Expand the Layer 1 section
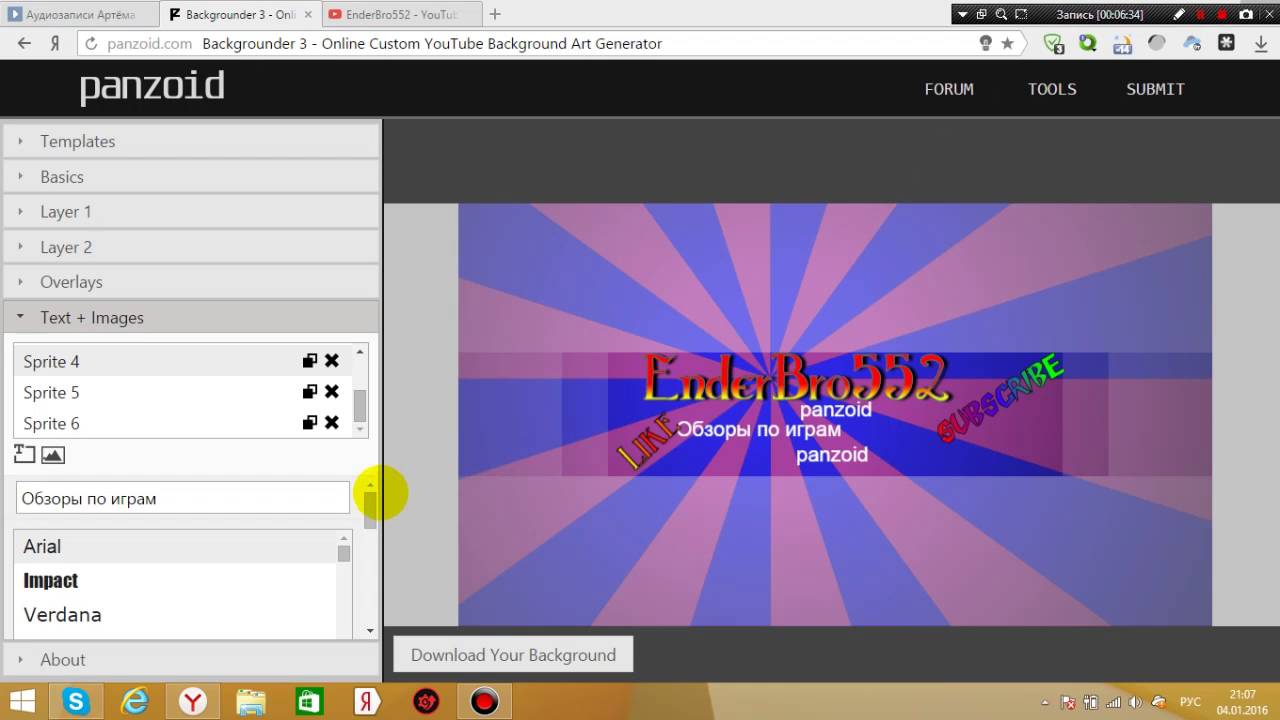 [191, 211]
